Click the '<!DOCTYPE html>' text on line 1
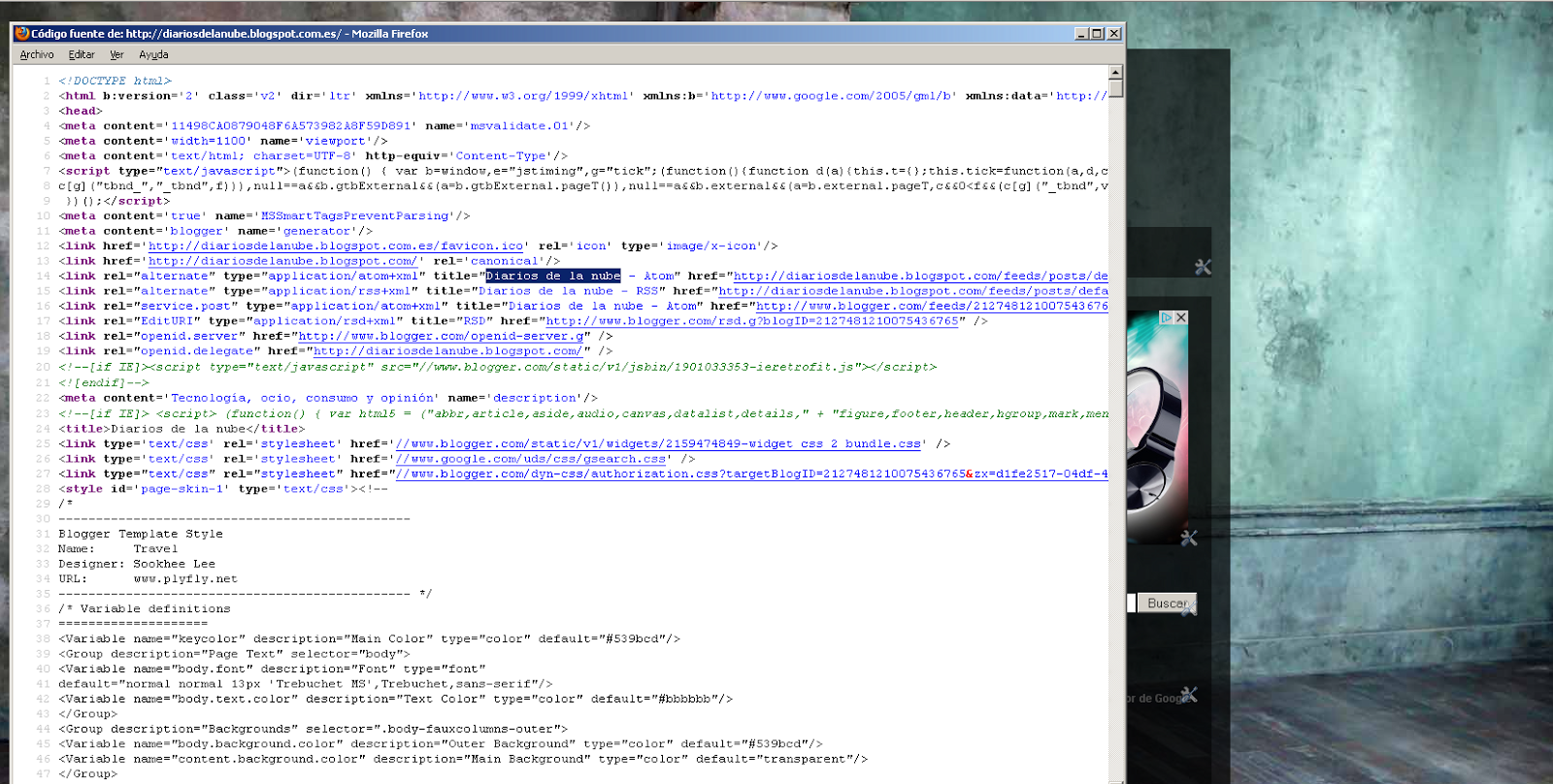 coord(115,81)
